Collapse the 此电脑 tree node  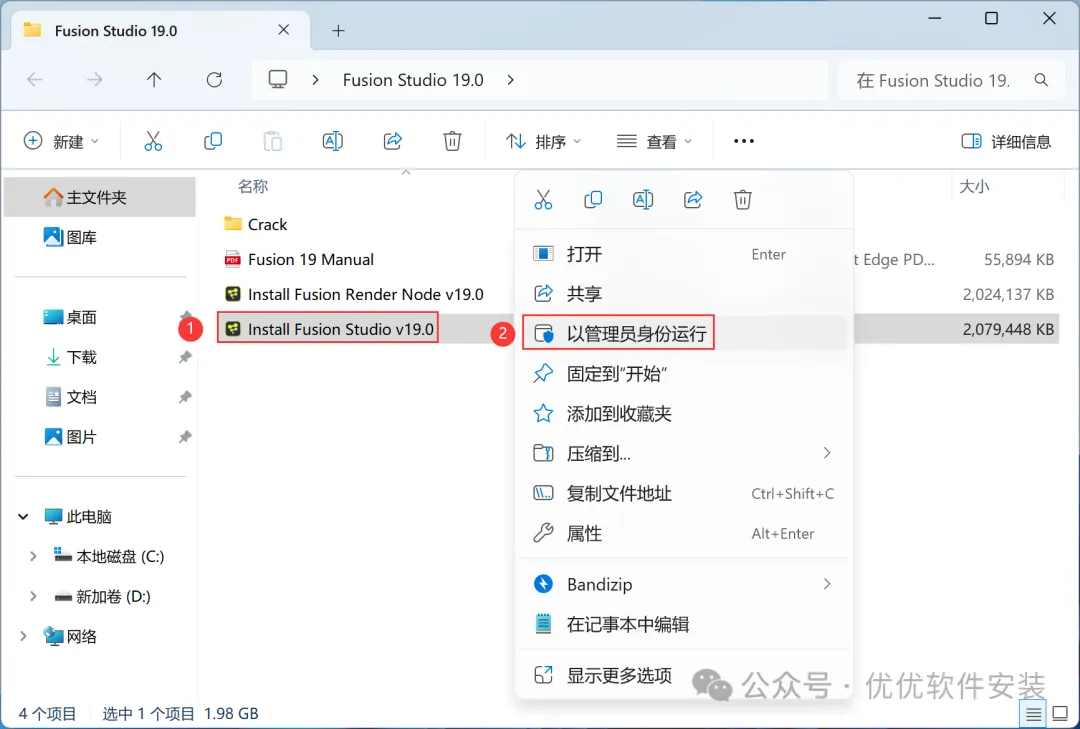point(23,516)
